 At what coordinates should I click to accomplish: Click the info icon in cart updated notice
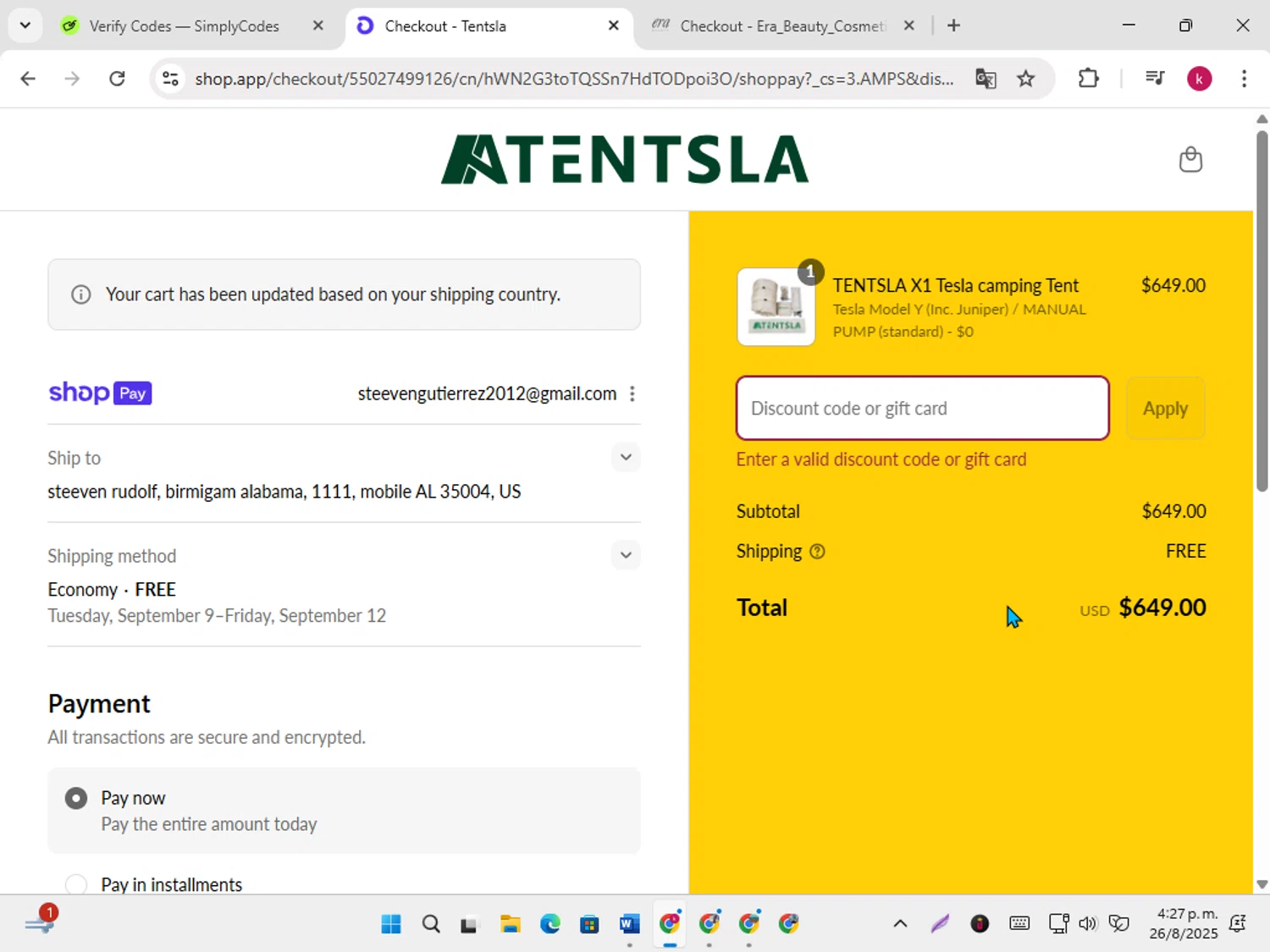tap(80, 294)
